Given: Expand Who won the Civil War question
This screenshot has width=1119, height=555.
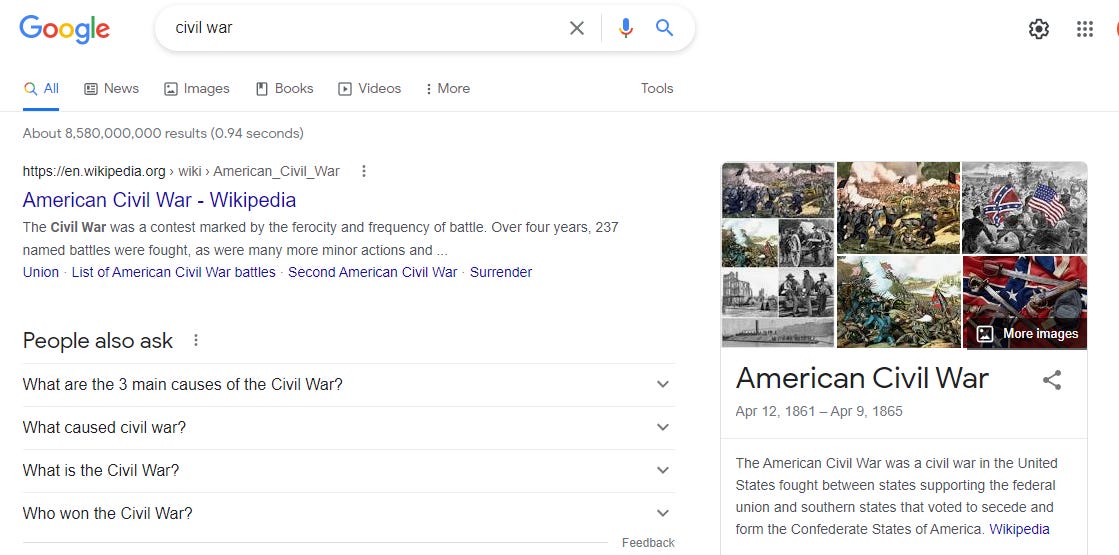Looking at the screenshot, I should (348, 513).
